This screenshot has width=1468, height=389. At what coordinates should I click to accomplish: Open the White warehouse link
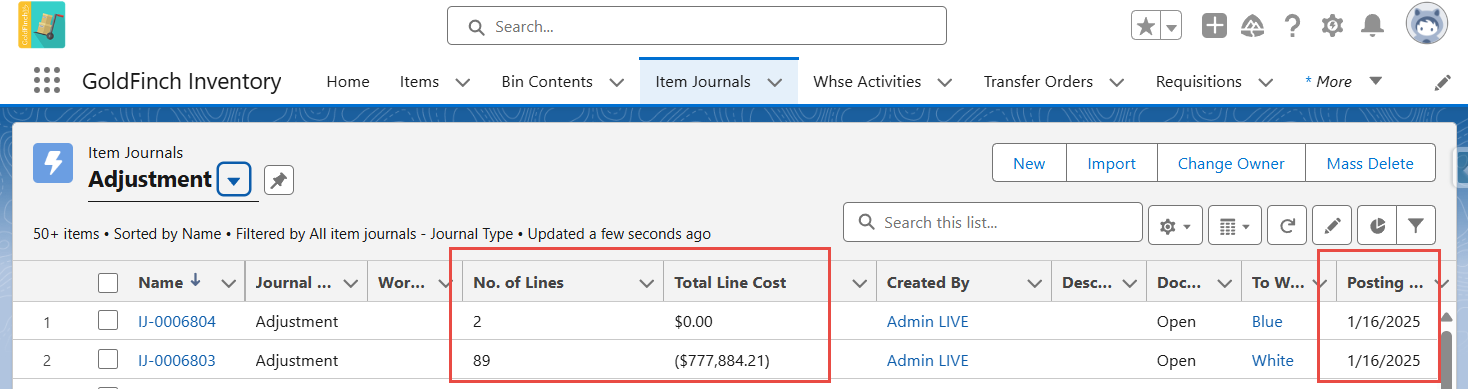(x=1273, y=360)
